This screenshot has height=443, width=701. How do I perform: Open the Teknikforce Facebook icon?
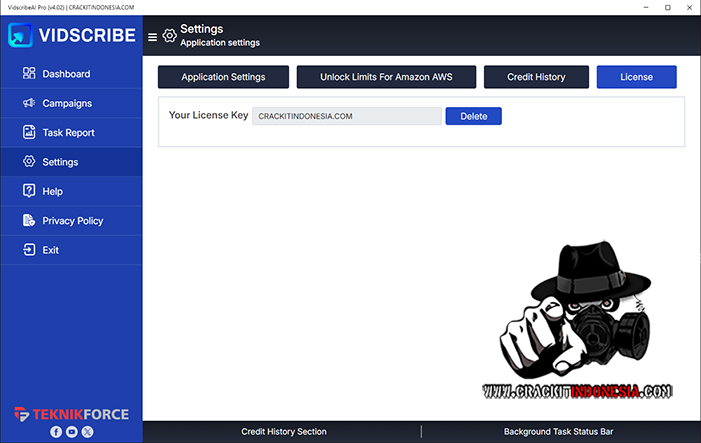tap(56, 432)
